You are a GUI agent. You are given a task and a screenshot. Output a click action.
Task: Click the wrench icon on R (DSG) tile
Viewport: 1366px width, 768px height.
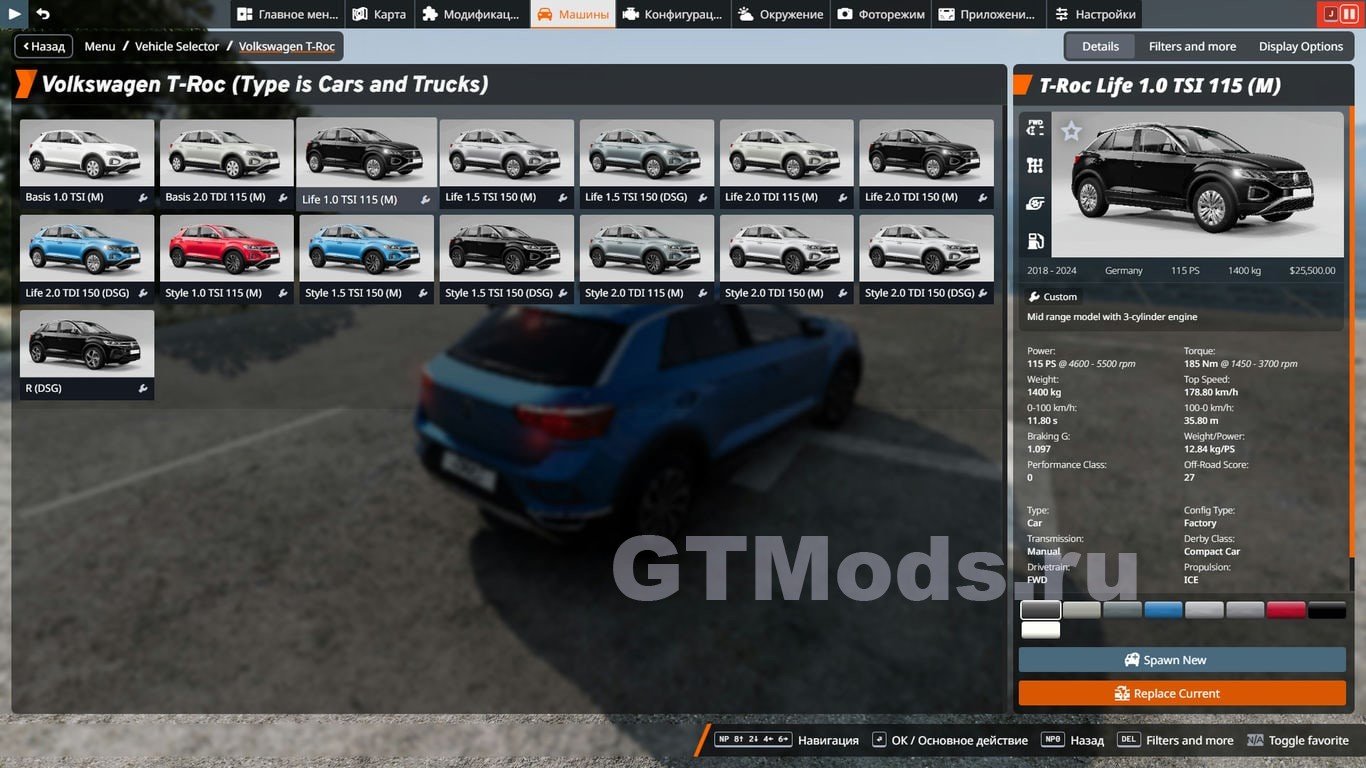coord(143,389)
